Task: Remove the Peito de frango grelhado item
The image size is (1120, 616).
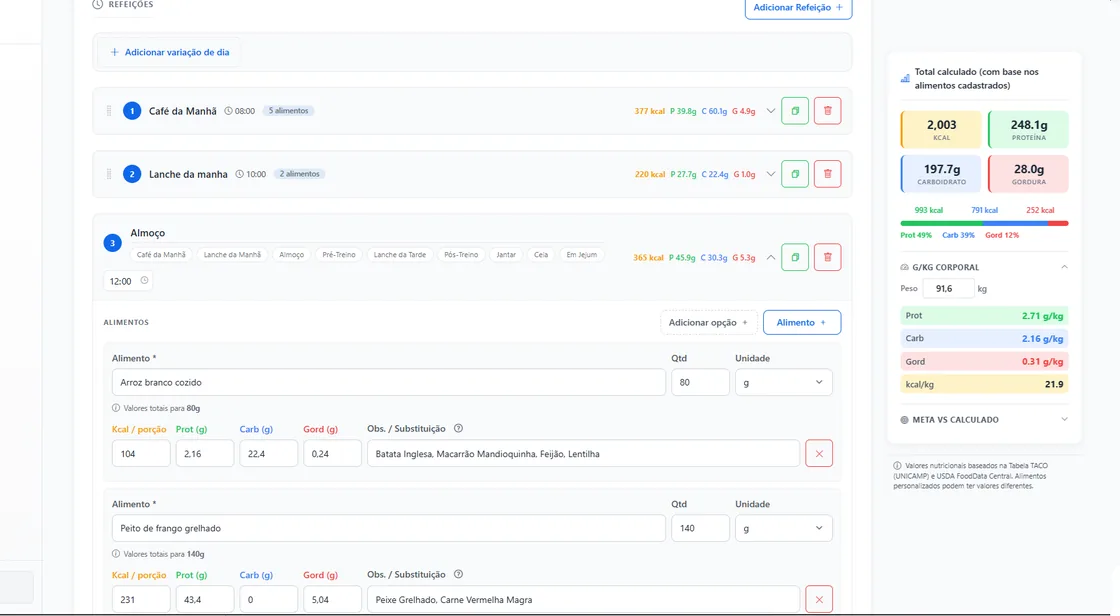Action: (x=819, y=600)
